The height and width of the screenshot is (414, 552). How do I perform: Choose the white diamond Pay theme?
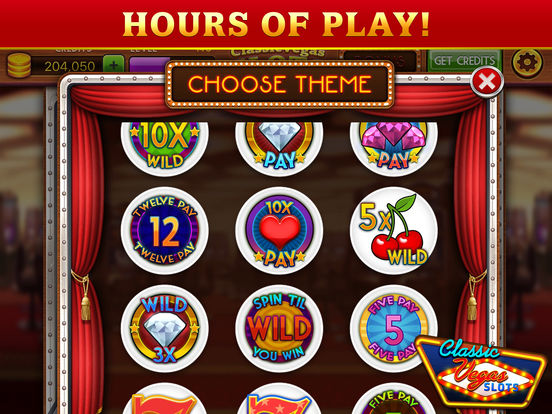(x=279, y=148)
